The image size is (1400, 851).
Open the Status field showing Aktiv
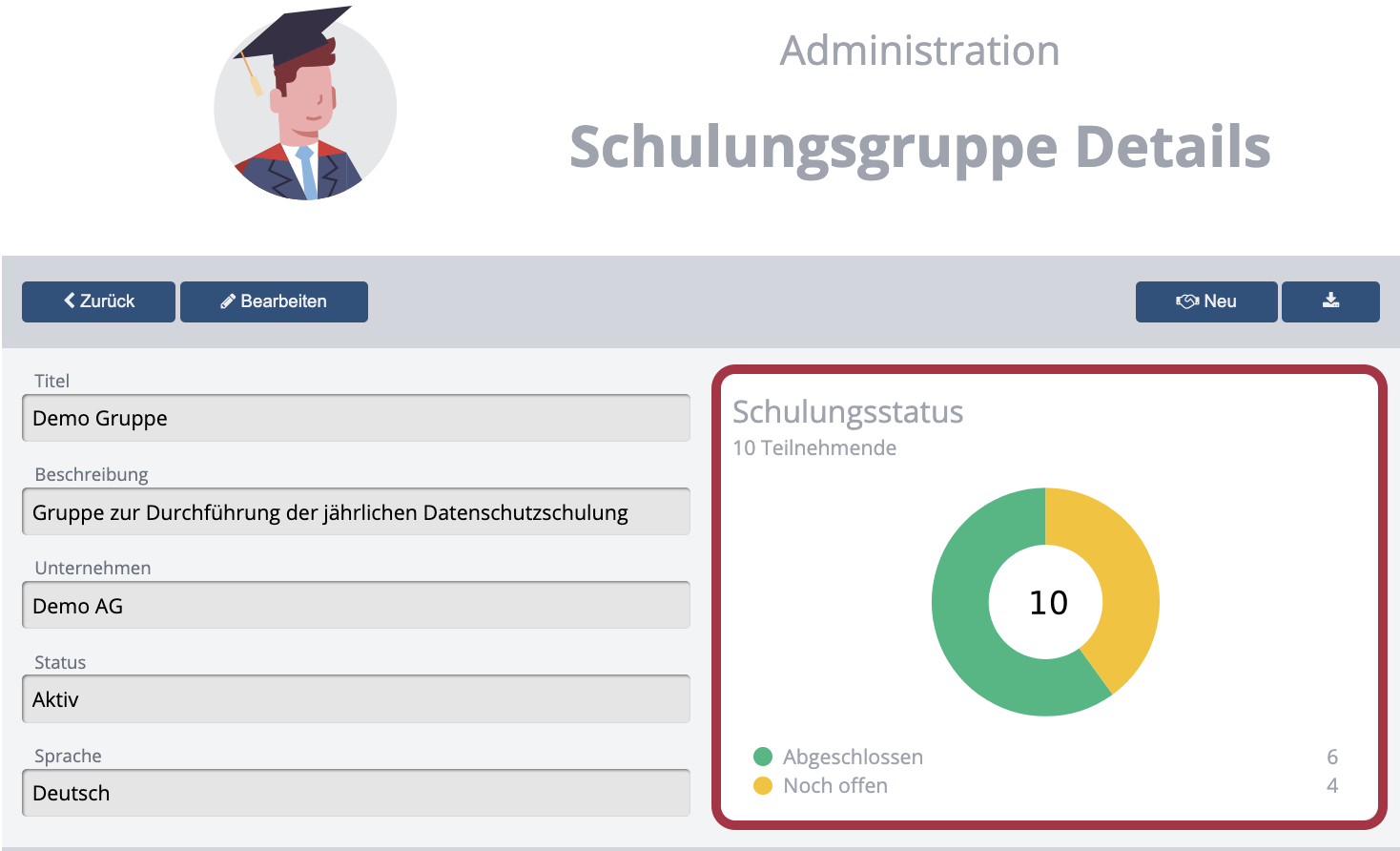click(x=356, y=699)
